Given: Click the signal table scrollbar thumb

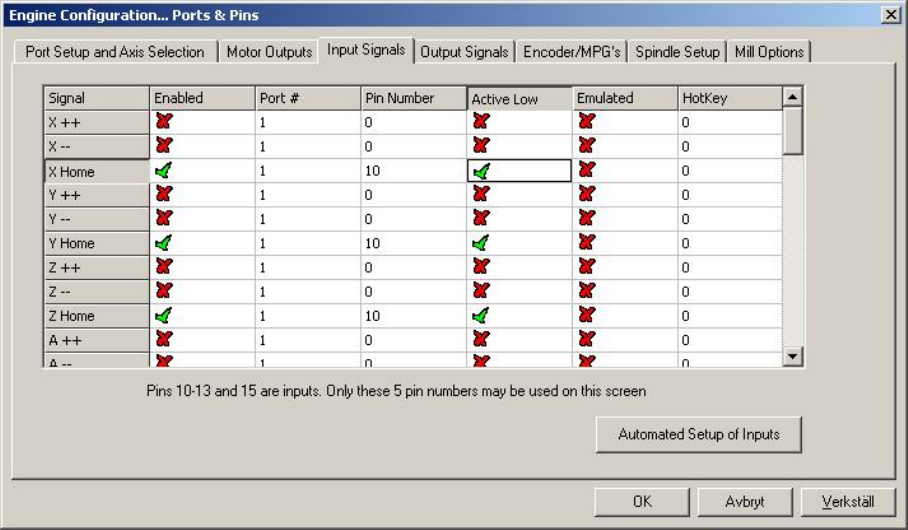Looking at the screenshot, I should pos(792,131).
